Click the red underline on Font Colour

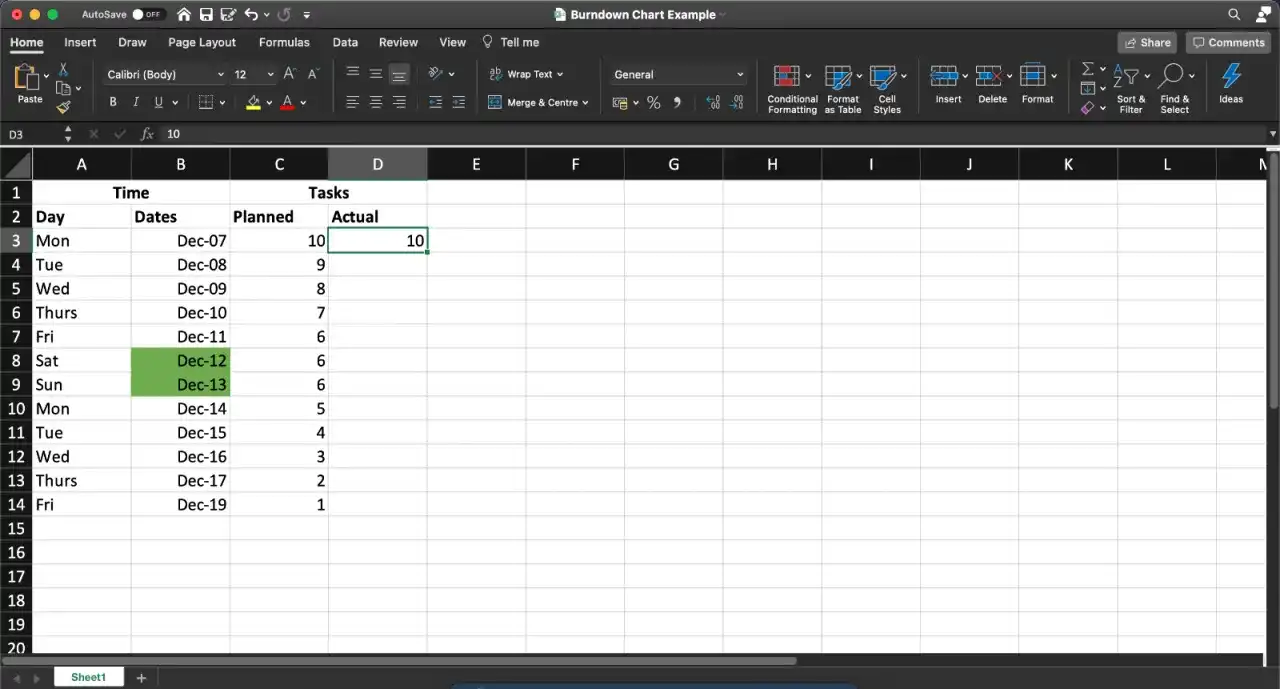[286, 106]
